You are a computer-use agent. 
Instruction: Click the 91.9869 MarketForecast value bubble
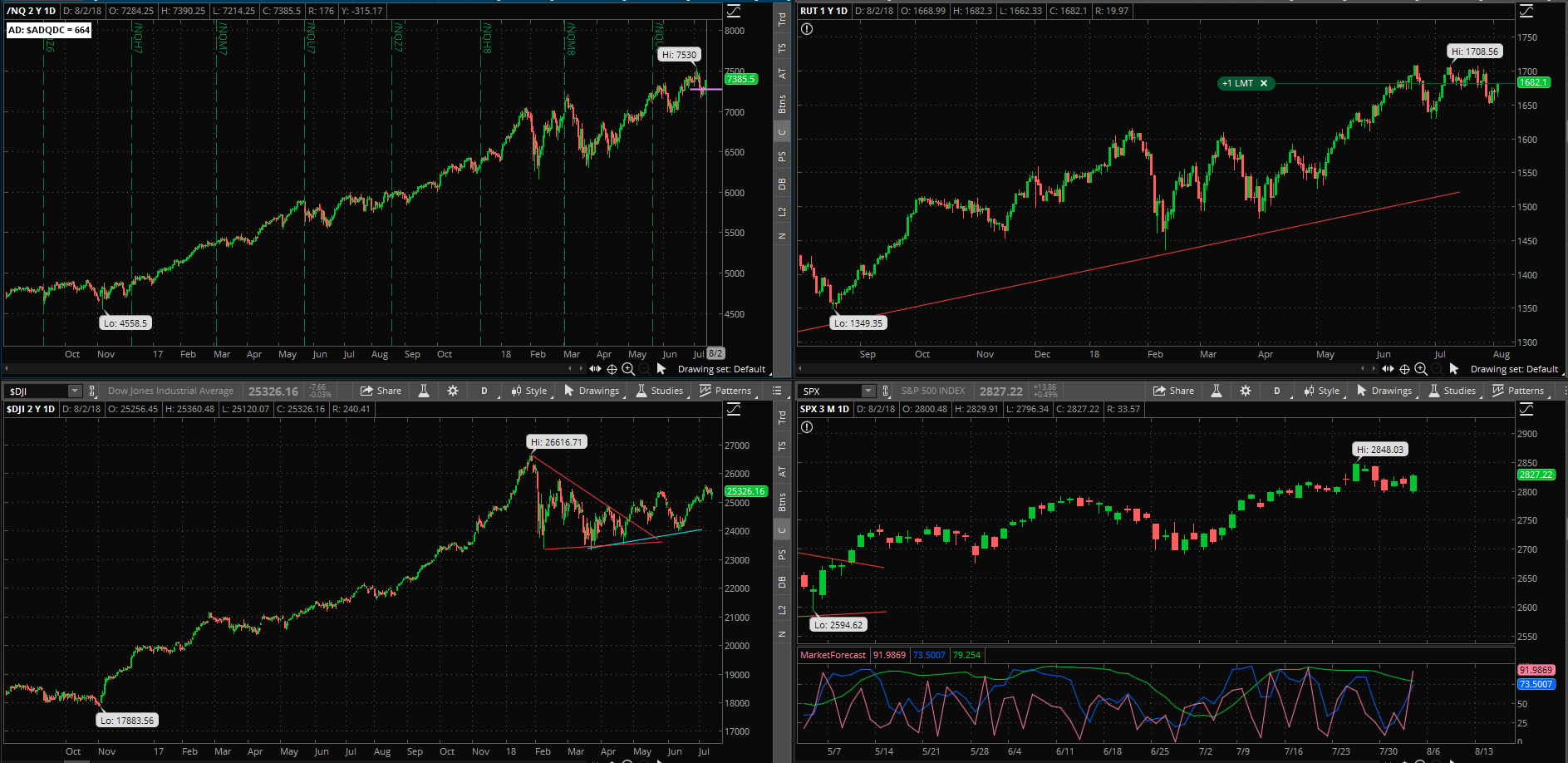coord(1536,670)
